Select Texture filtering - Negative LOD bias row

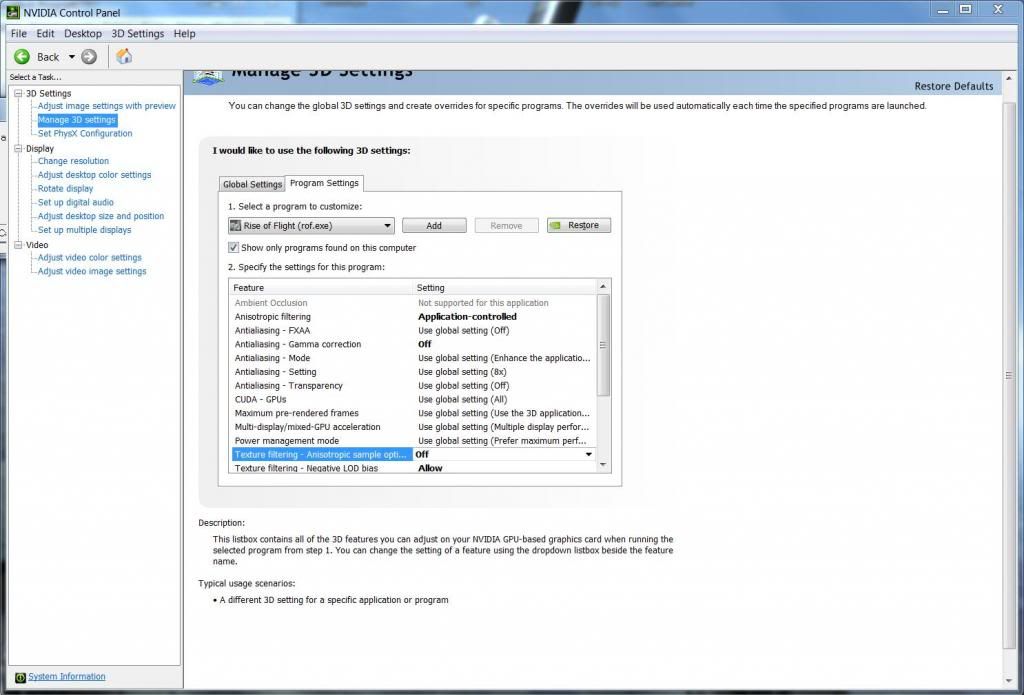(x=413, y=468)
